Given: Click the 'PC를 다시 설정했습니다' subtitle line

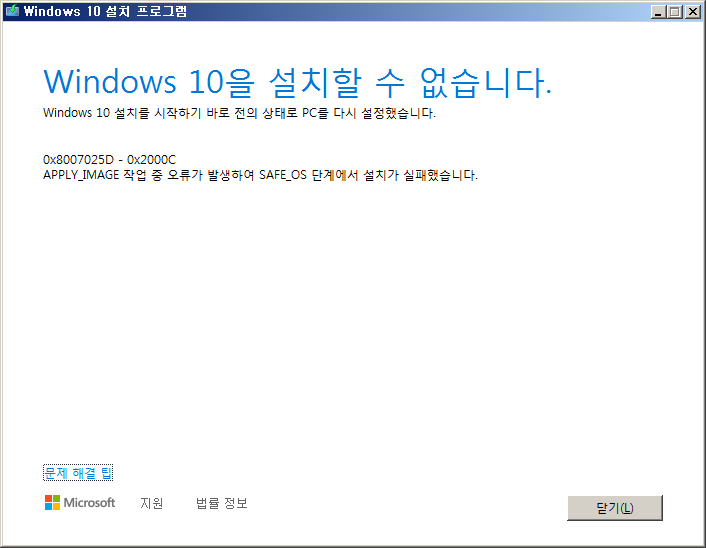Looking at the screenshot, I should pos(239,113).
